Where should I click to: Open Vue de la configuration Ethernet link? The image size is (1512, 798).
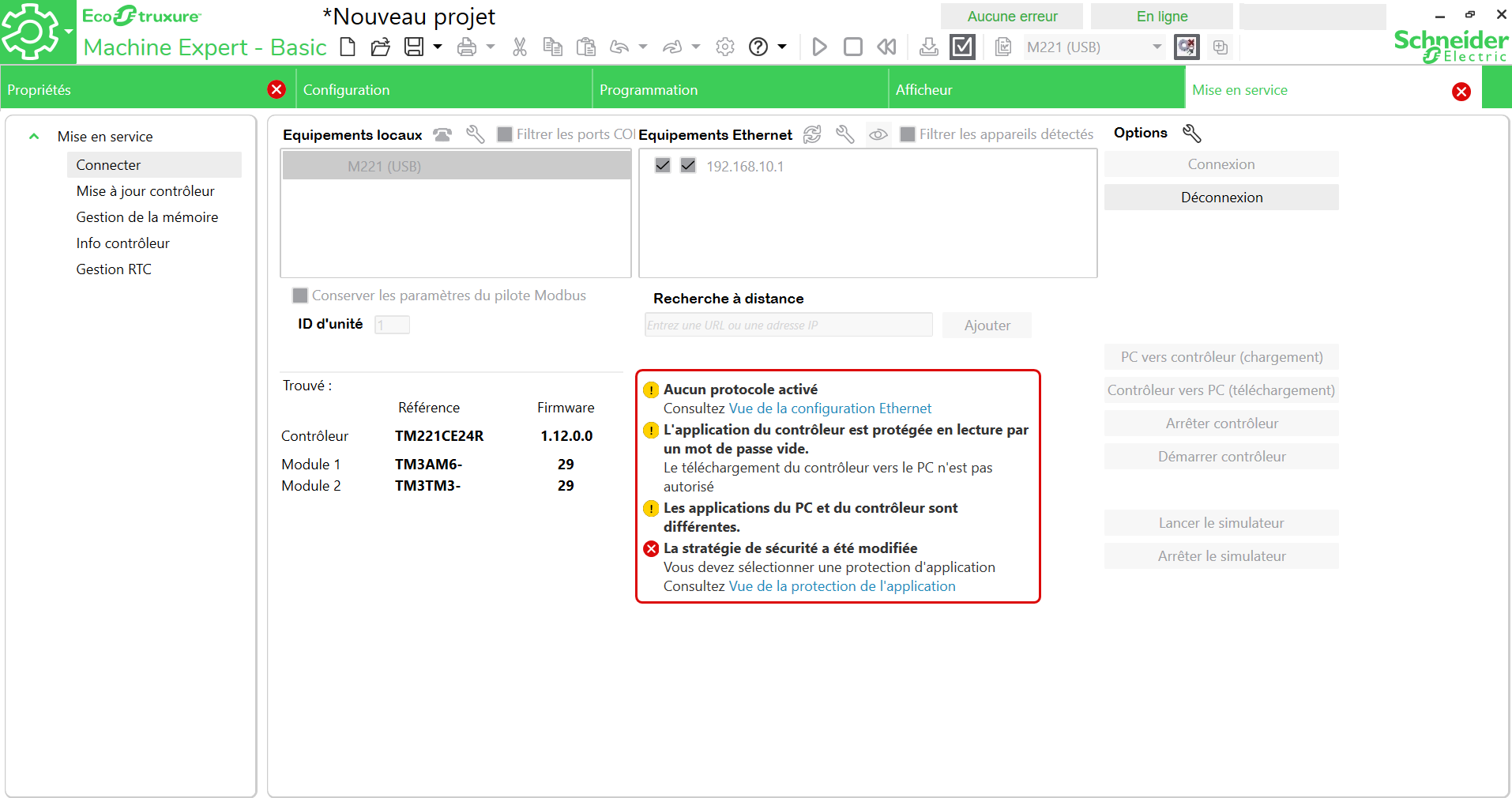click(x=830, y=408)
